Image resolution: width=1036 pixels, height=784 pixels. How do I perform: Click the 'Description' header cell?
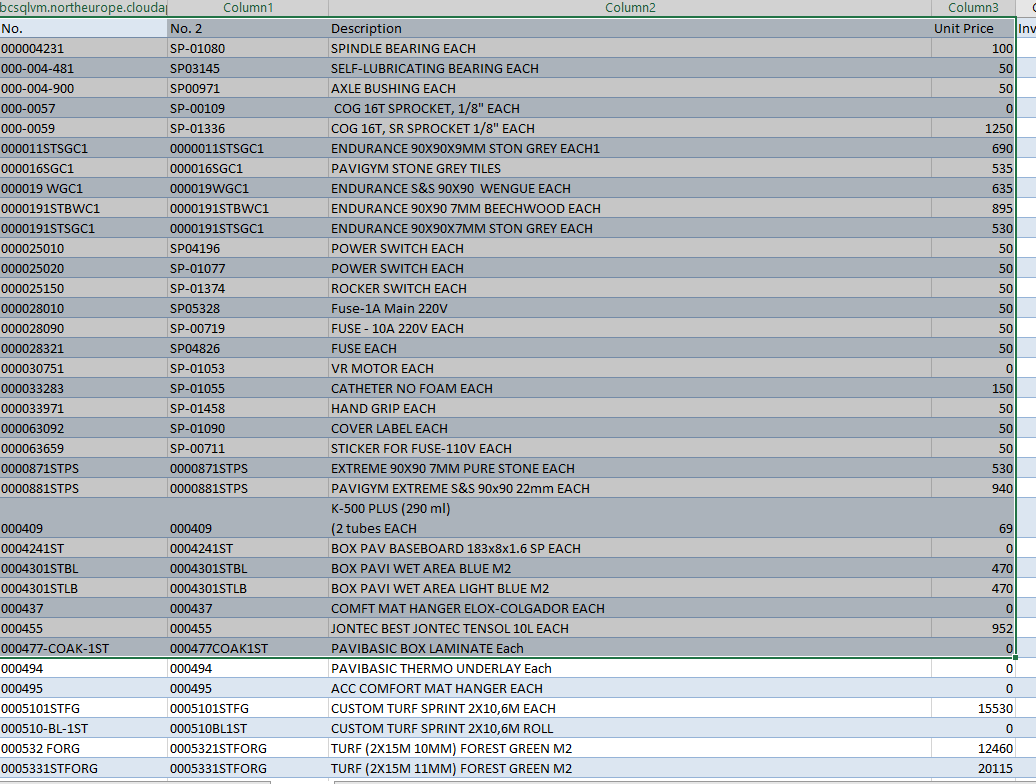[630, 28]
